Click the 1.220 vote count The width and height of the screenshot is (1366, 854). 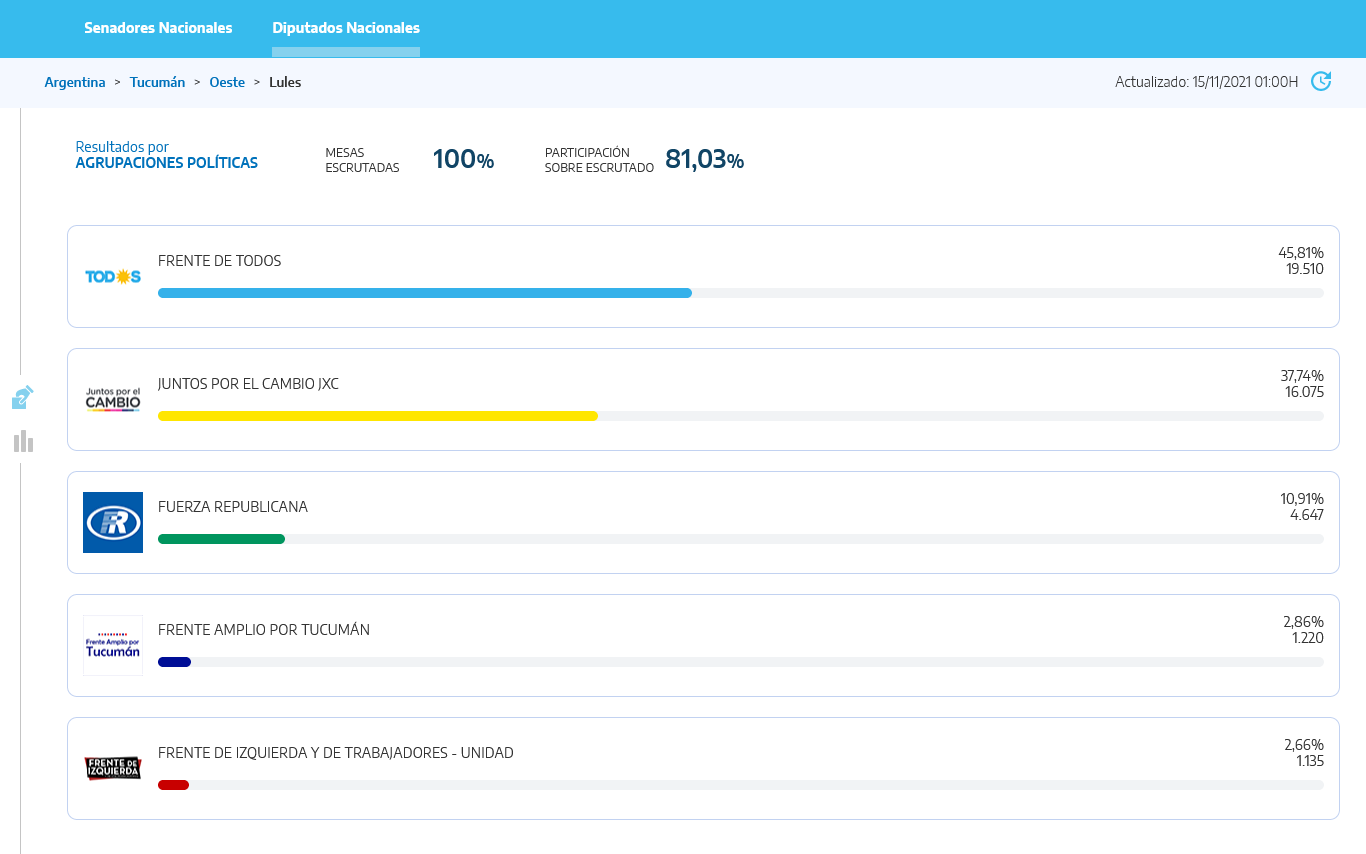pos(1307,638)
